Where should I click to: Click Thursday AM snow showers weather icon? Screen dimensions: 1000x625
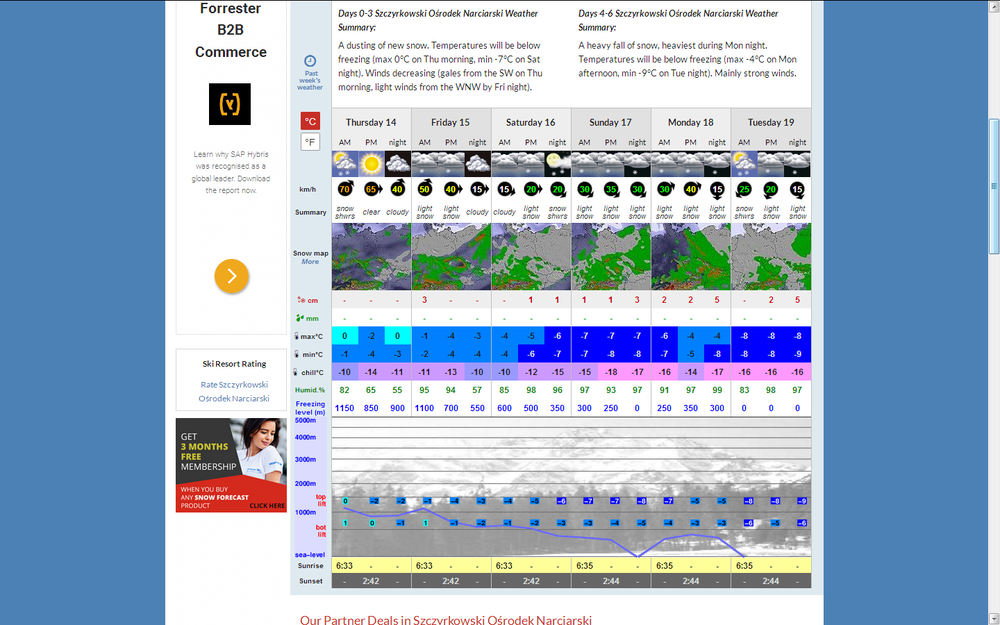click(x=345, y=164)
